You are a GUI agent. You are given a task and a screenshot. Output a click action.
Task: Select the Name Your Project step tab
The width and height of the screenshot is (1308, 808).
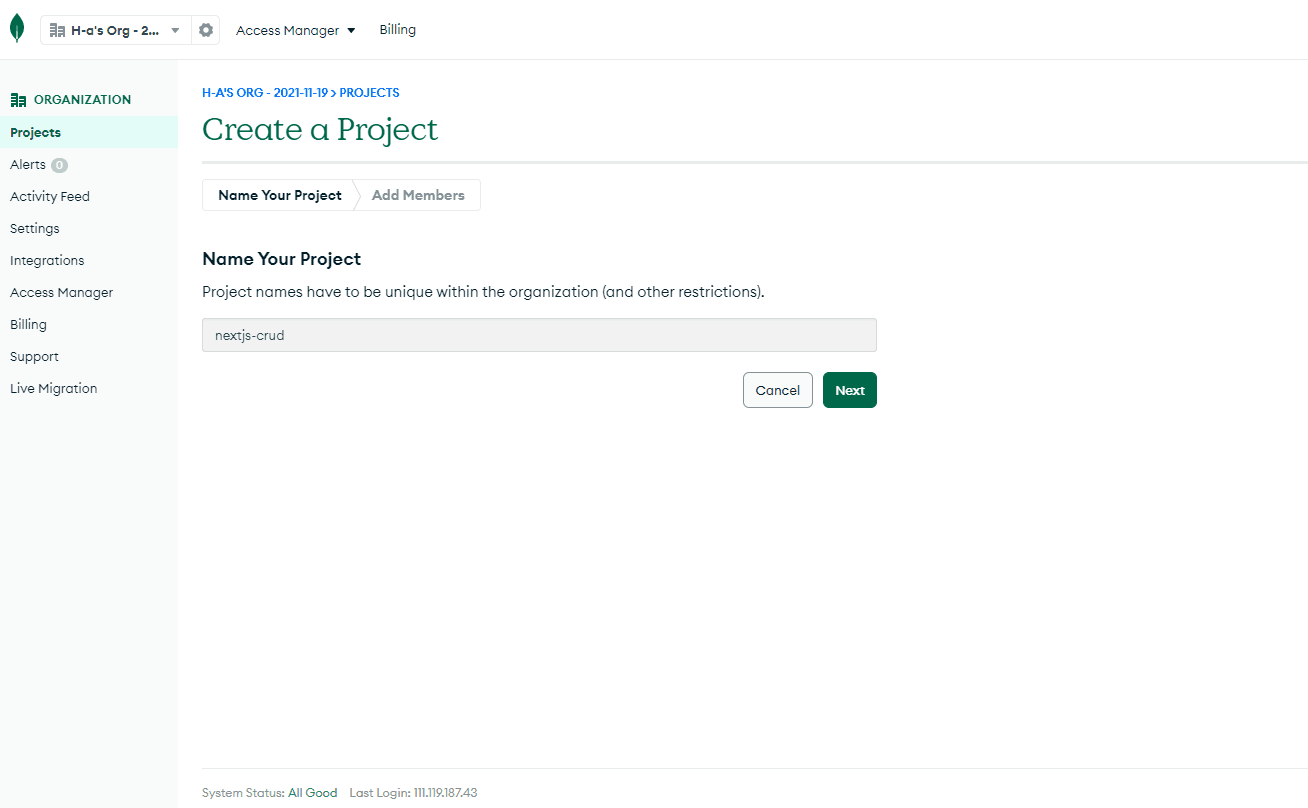pos(280,195)
